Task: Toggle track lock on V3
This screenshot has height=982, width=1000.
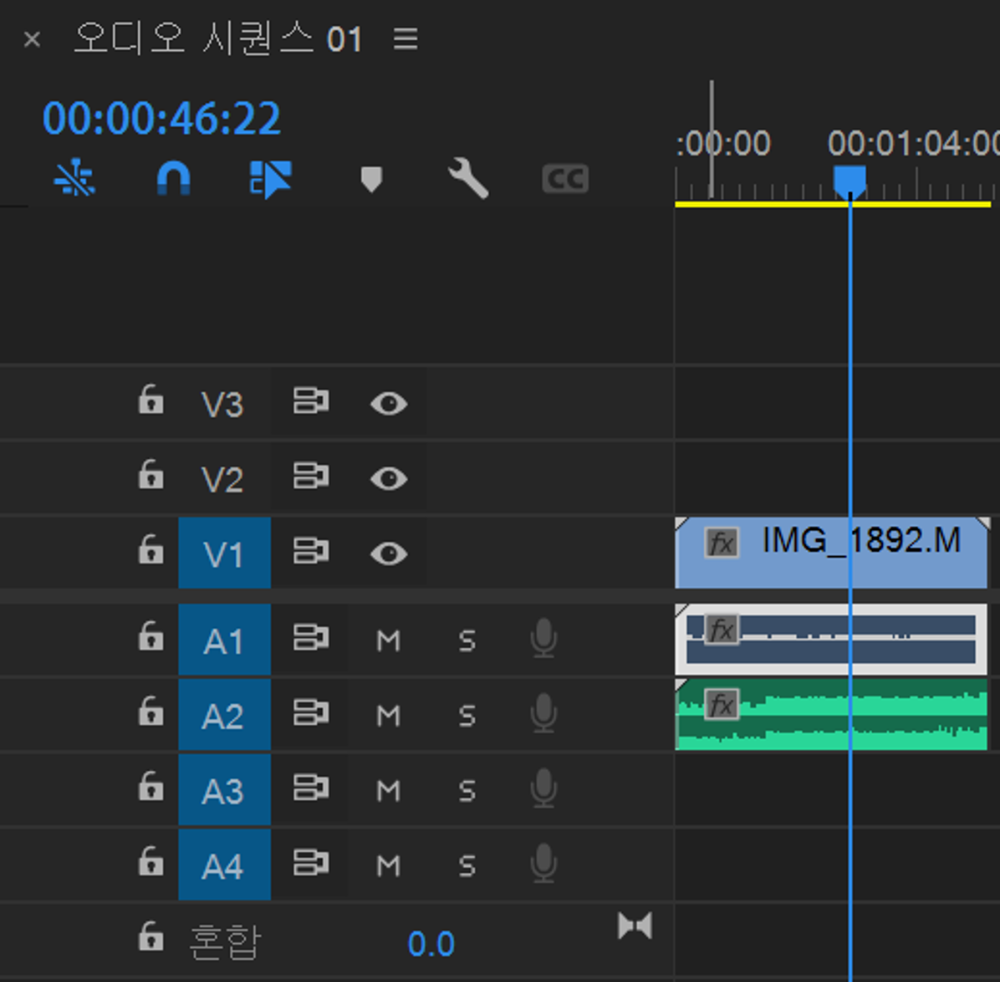Action: [x=151, y=400]
